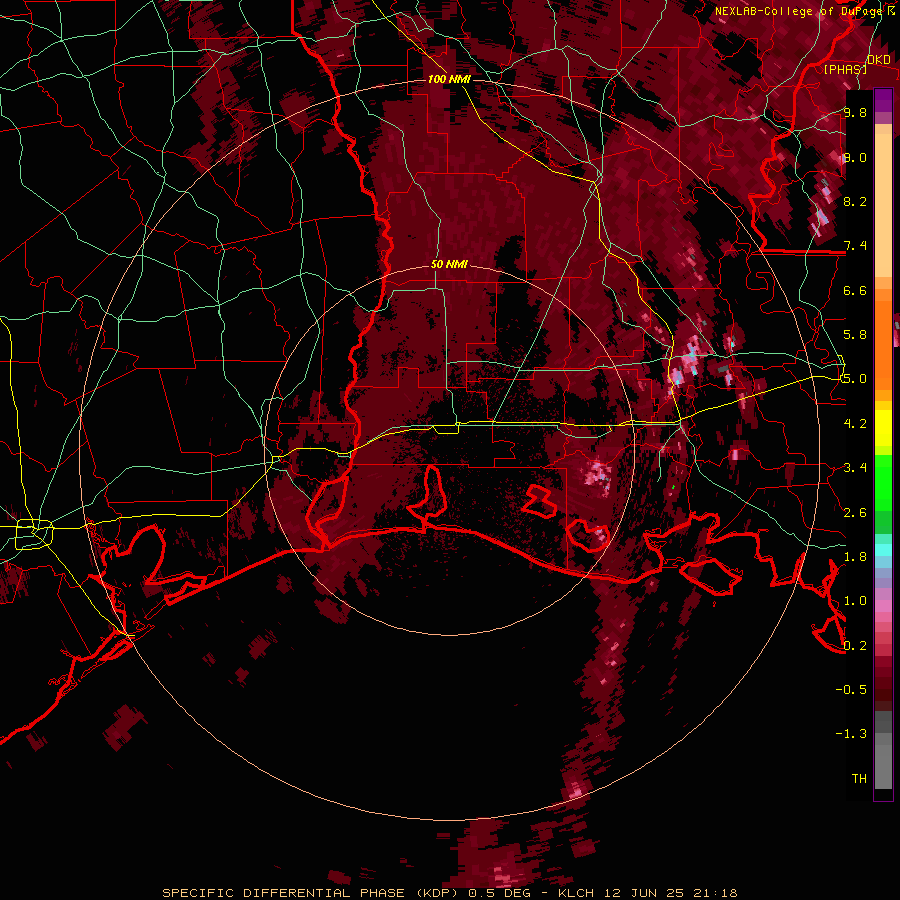Click the 6.6 value on the color scale
Viewport: 900px width, 900px height.
click(x=855, y=290)
